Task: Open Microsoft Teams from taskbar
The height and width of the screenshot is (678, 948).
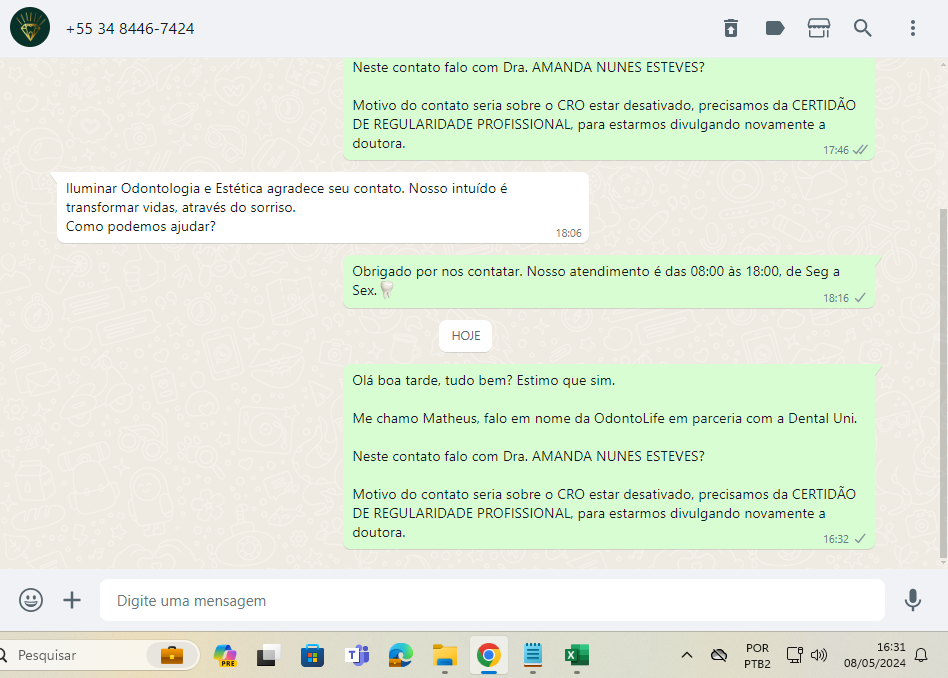Action: coord(357,655)
